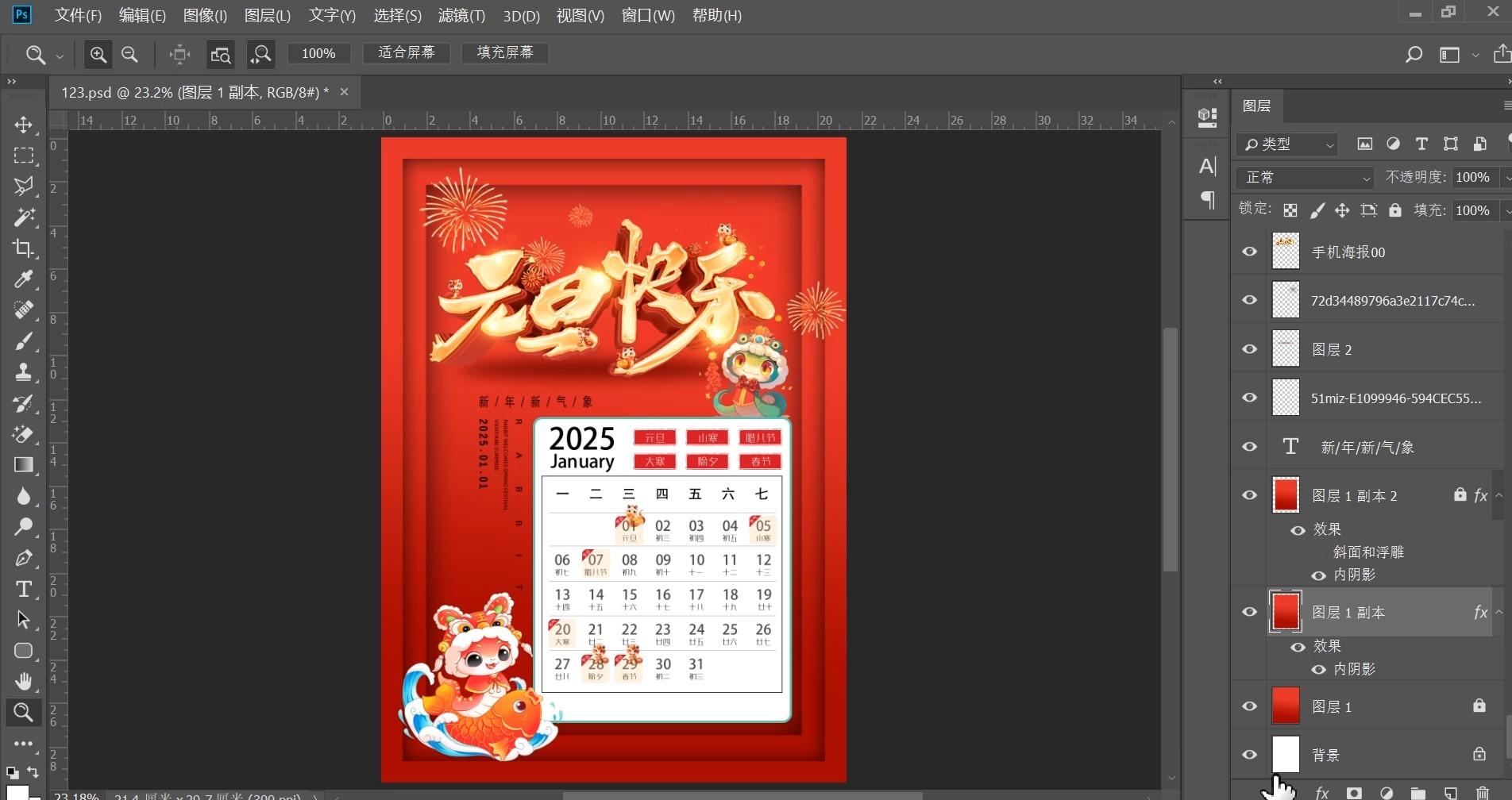Create a new group folder icon
The image size is (1512, 800).
point(1417,792)
